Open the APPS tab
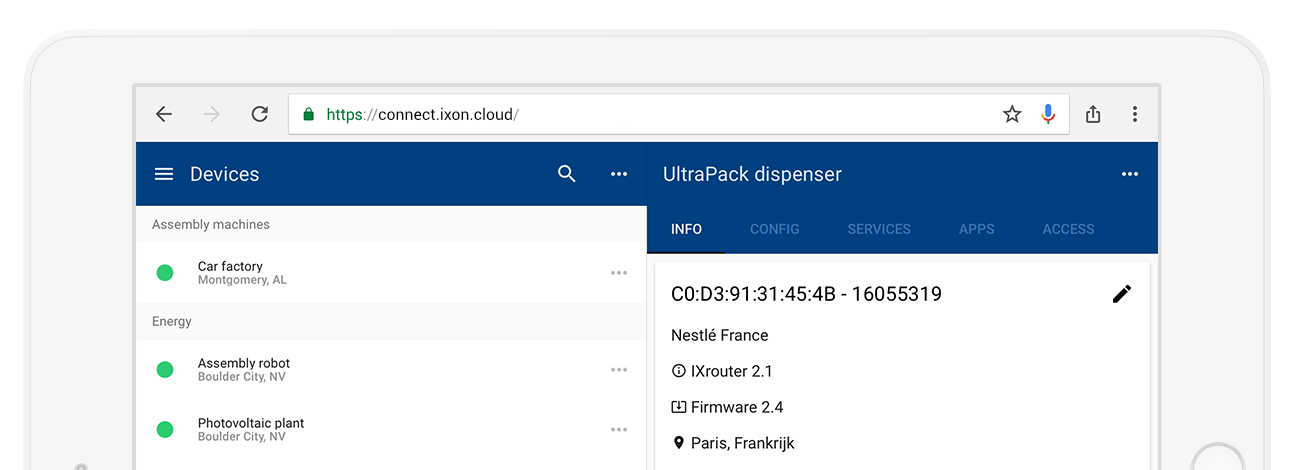This screenshot has height=470, width=1300. 977,229
